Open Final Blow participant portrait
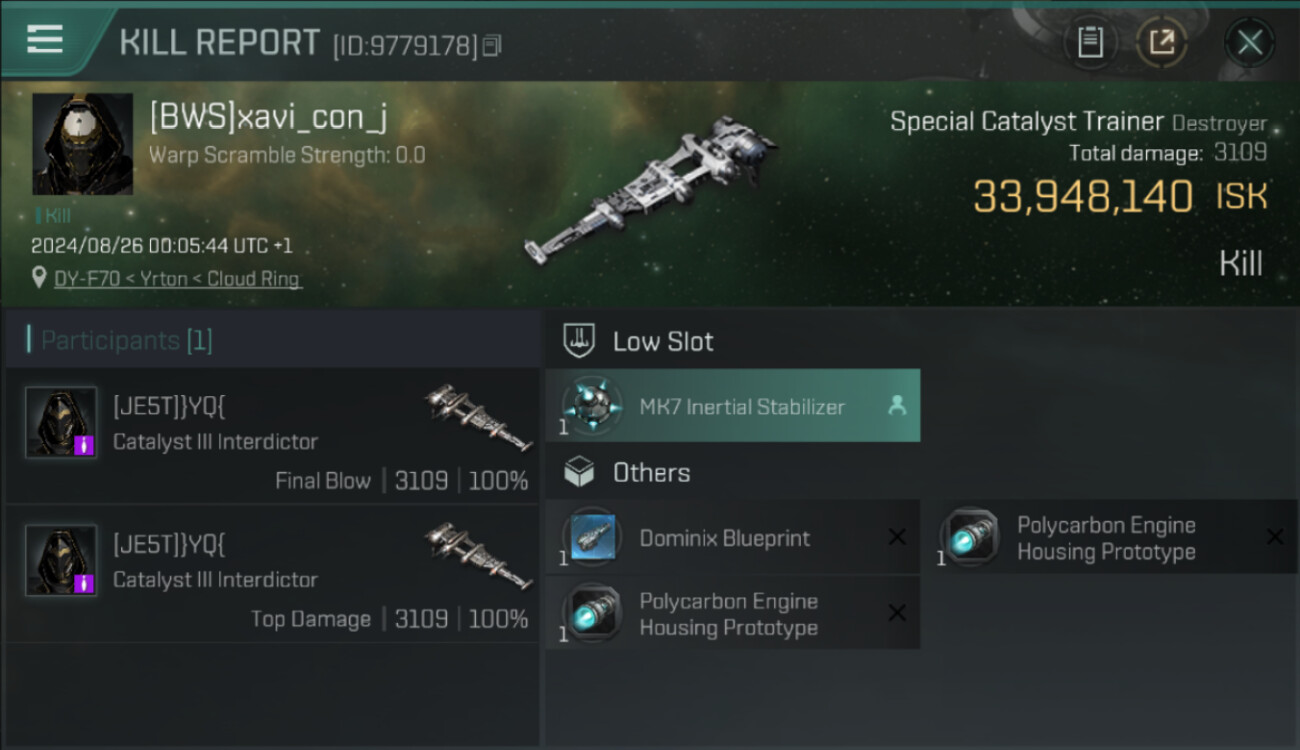The height and width of the screenshot is (750, 1300). pyautogui.click(x=61, y=422)
